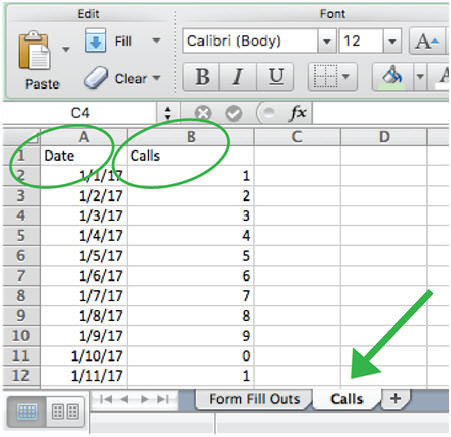Viewport: 451px width, 437px height.
Task: Toggle Underline formatting
Action: click(275, 77)
